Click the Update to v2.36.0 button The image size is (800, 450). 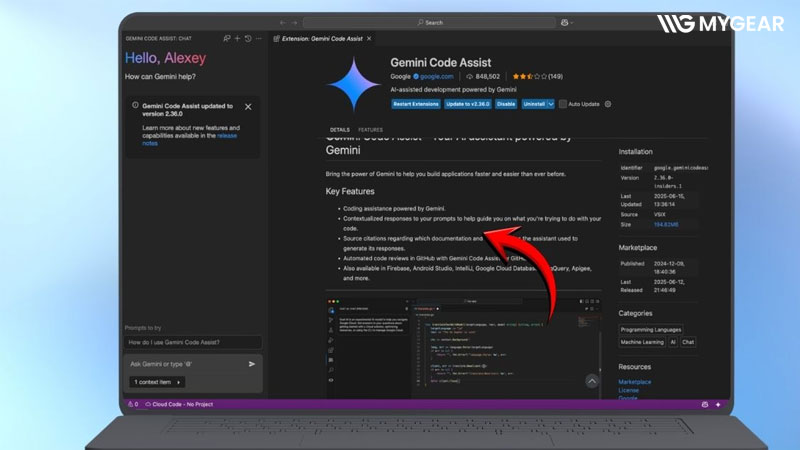coord(467,104)
